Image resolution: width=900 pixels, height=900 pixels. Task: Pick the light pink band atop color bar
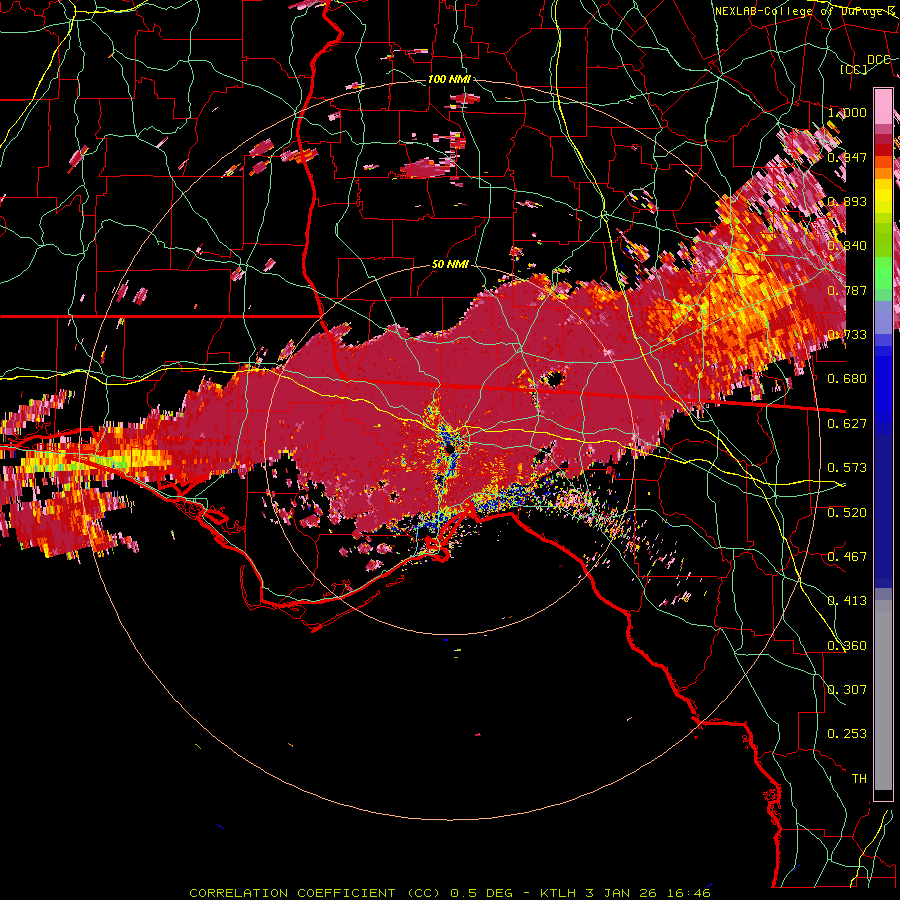coord(883,107)
